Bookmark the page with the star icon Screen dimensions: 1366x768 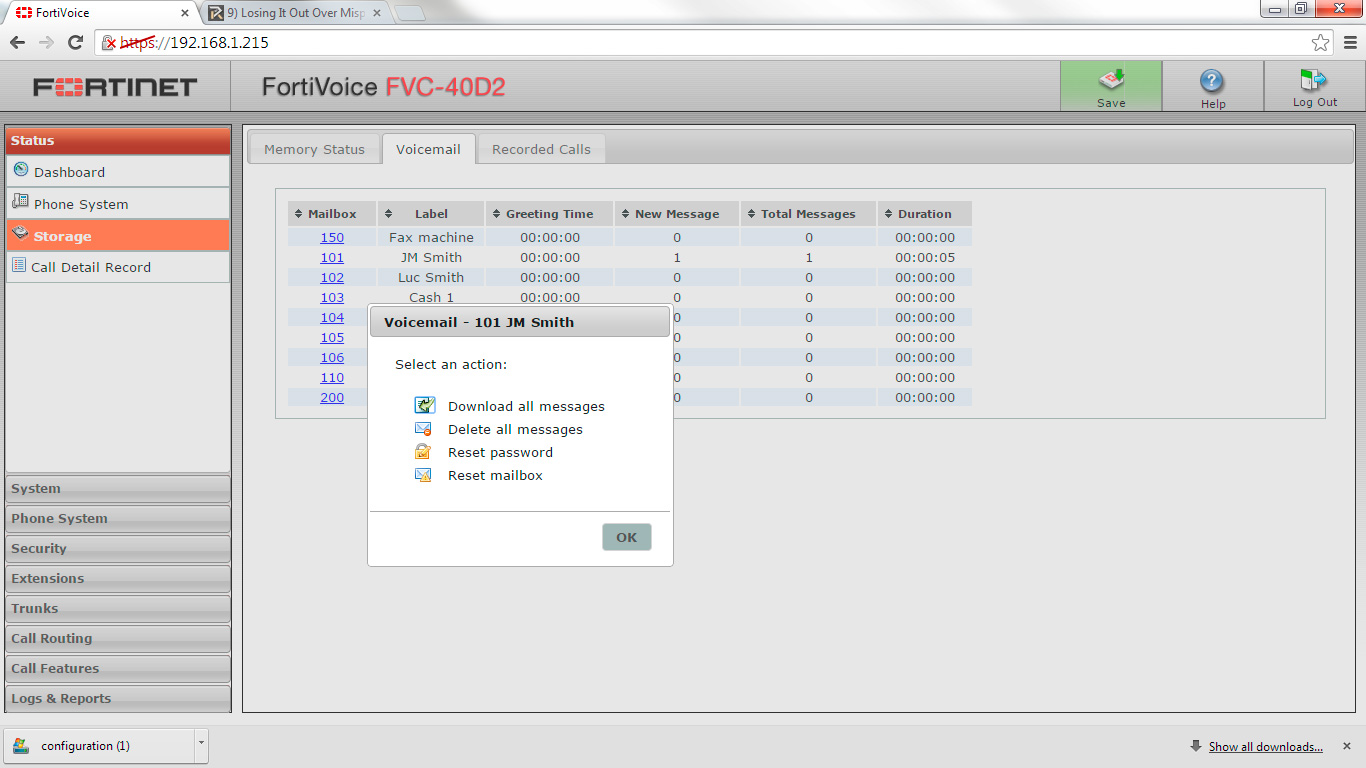[1321, 42]
